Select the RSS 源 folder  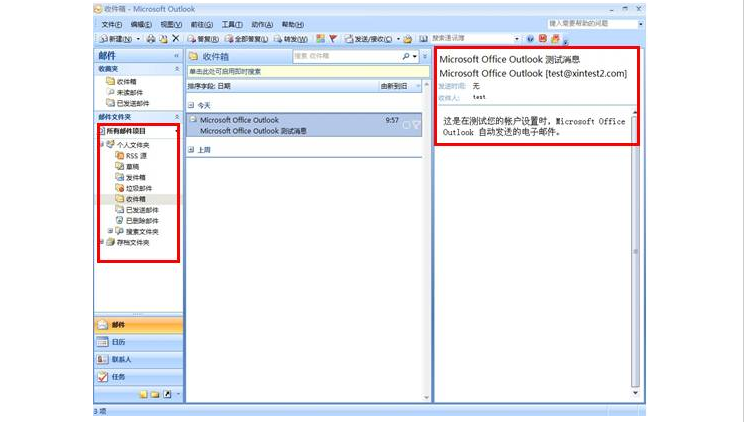[x=131, y=156]
